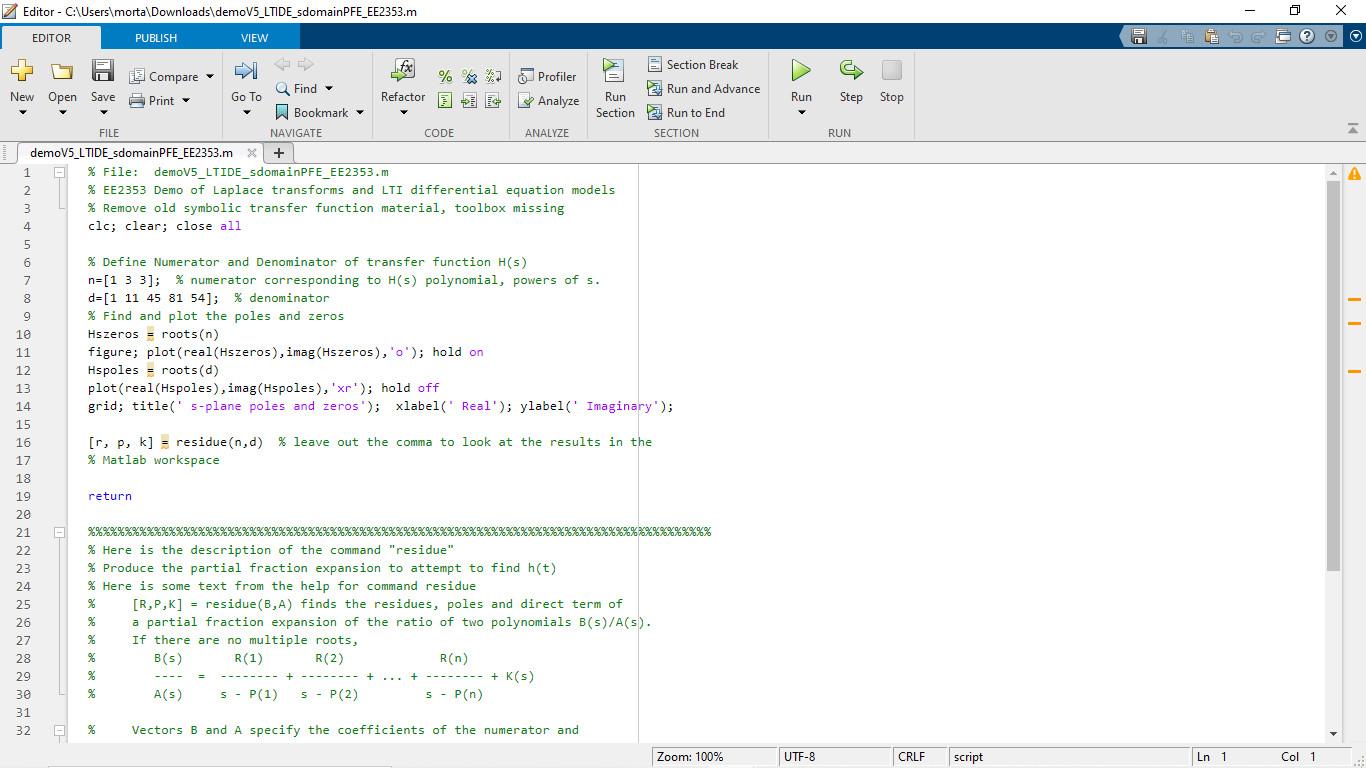
Task: Click line number 10 in the gutter
Action: (23, 334)
